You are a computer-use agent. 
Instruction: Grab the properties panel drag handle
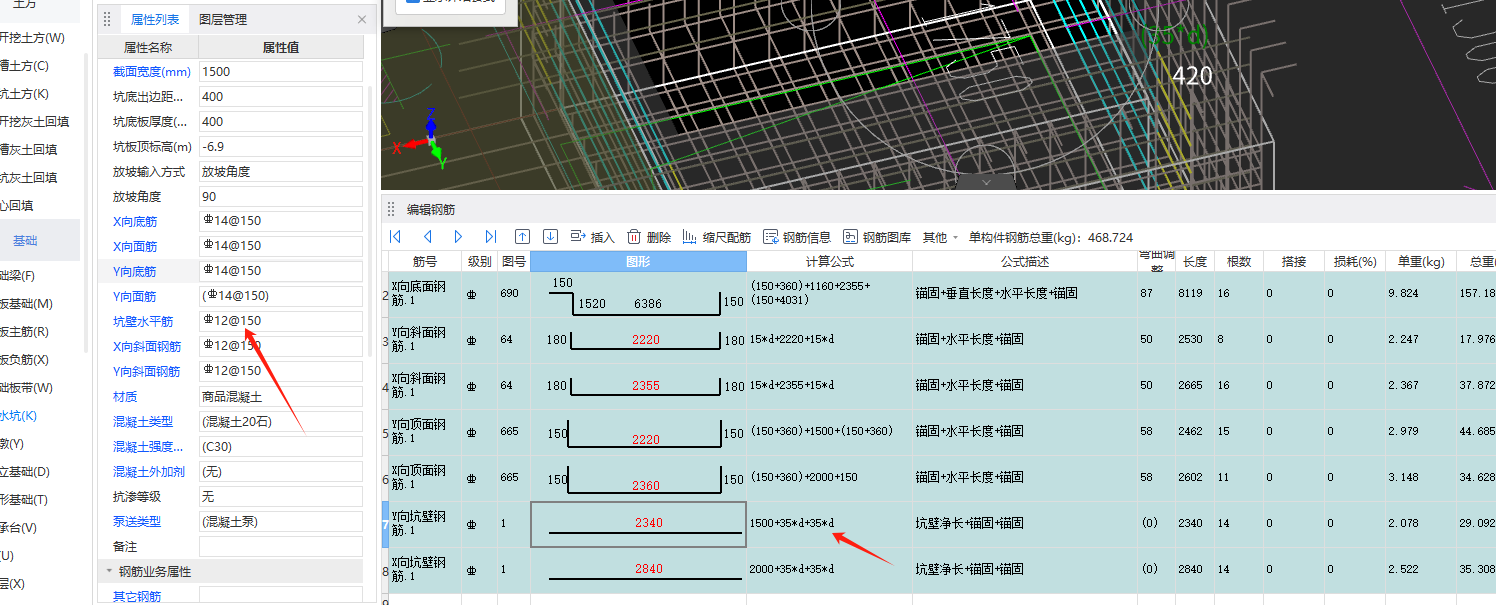coord(107,19)
